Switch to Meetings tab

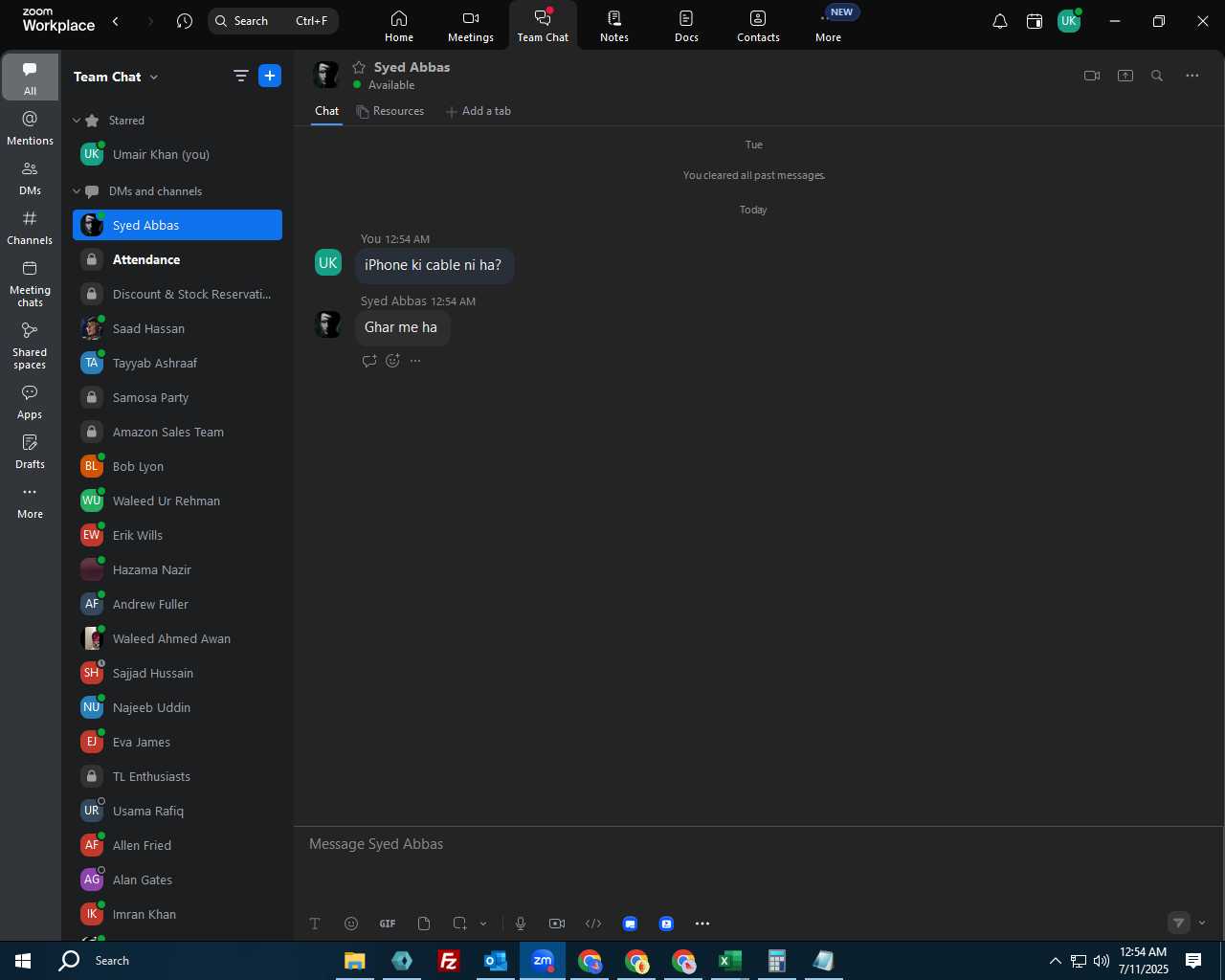pyautogui.click(x=471, y=26)
